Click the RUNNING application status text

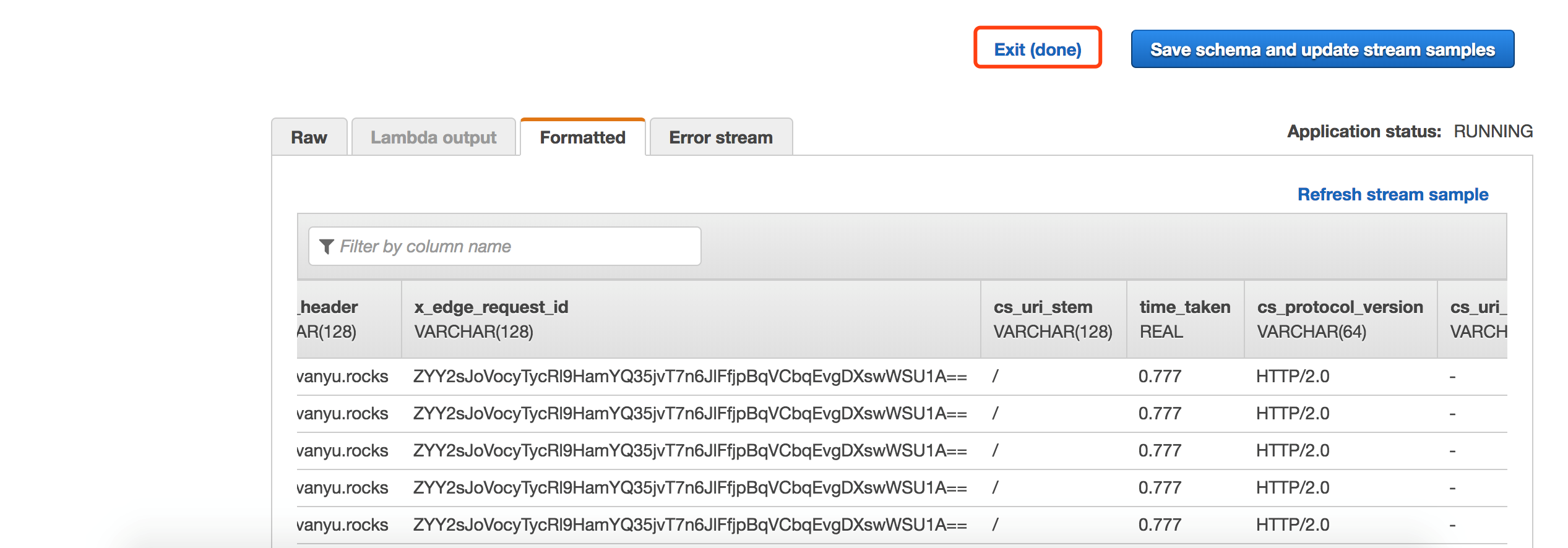(1493, 131)
